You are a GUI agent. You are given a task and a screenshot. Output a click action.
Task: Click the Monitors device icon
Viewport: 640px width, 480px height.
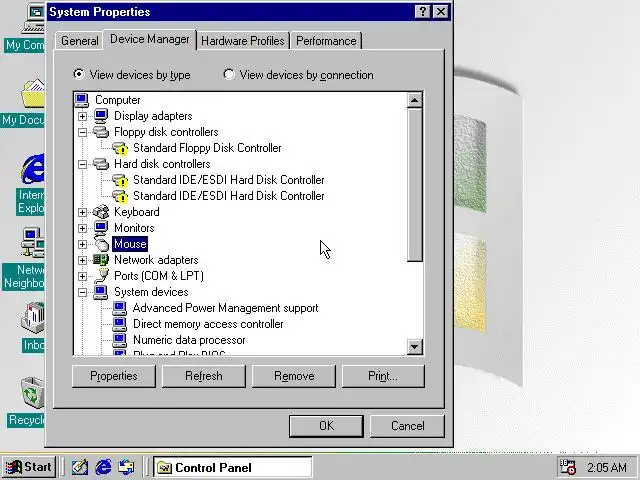coord(101,228)
